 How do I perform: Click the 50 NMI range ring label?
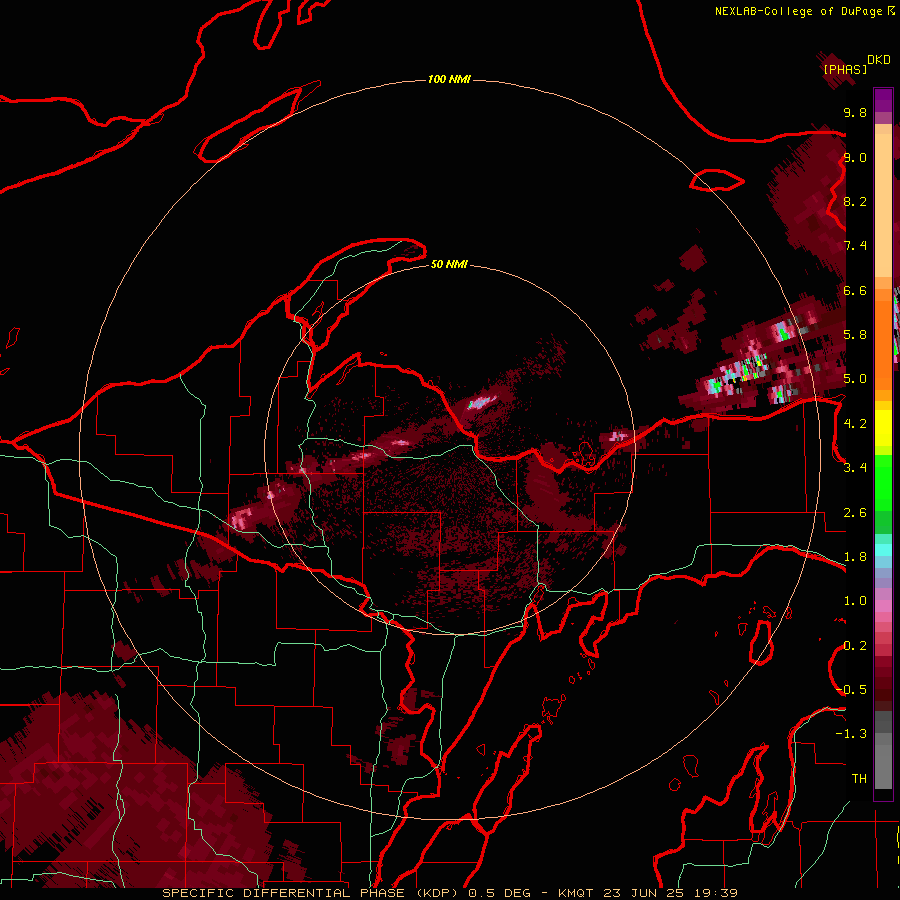coord(449,264)
